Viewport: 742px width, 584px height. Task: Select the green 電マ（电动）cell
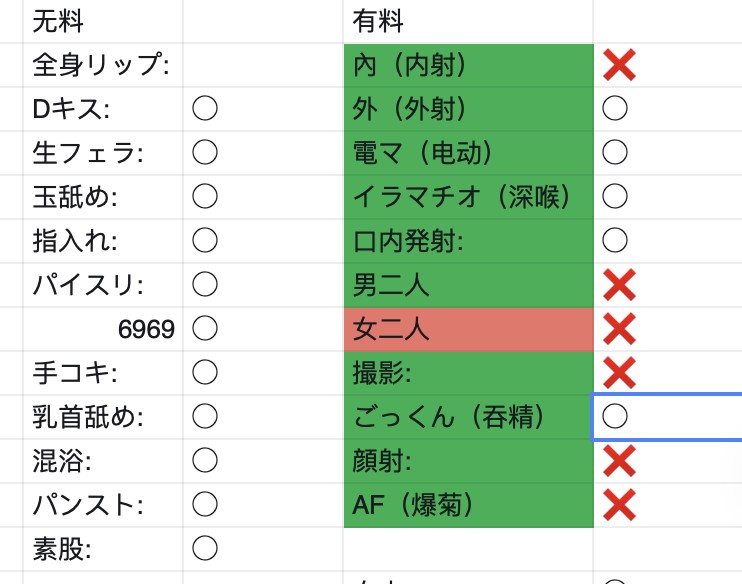tap(468, 153)
